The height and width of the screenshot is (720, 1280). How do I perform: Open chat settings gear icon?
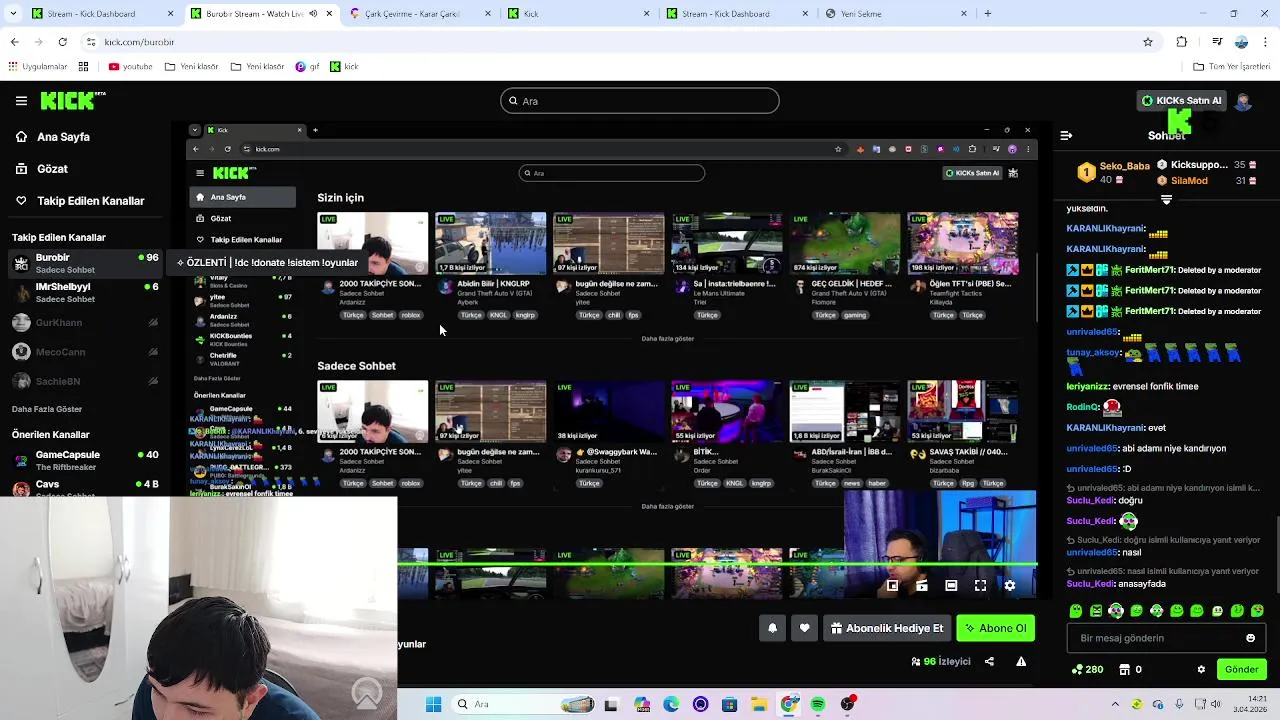click(1201, 670)
